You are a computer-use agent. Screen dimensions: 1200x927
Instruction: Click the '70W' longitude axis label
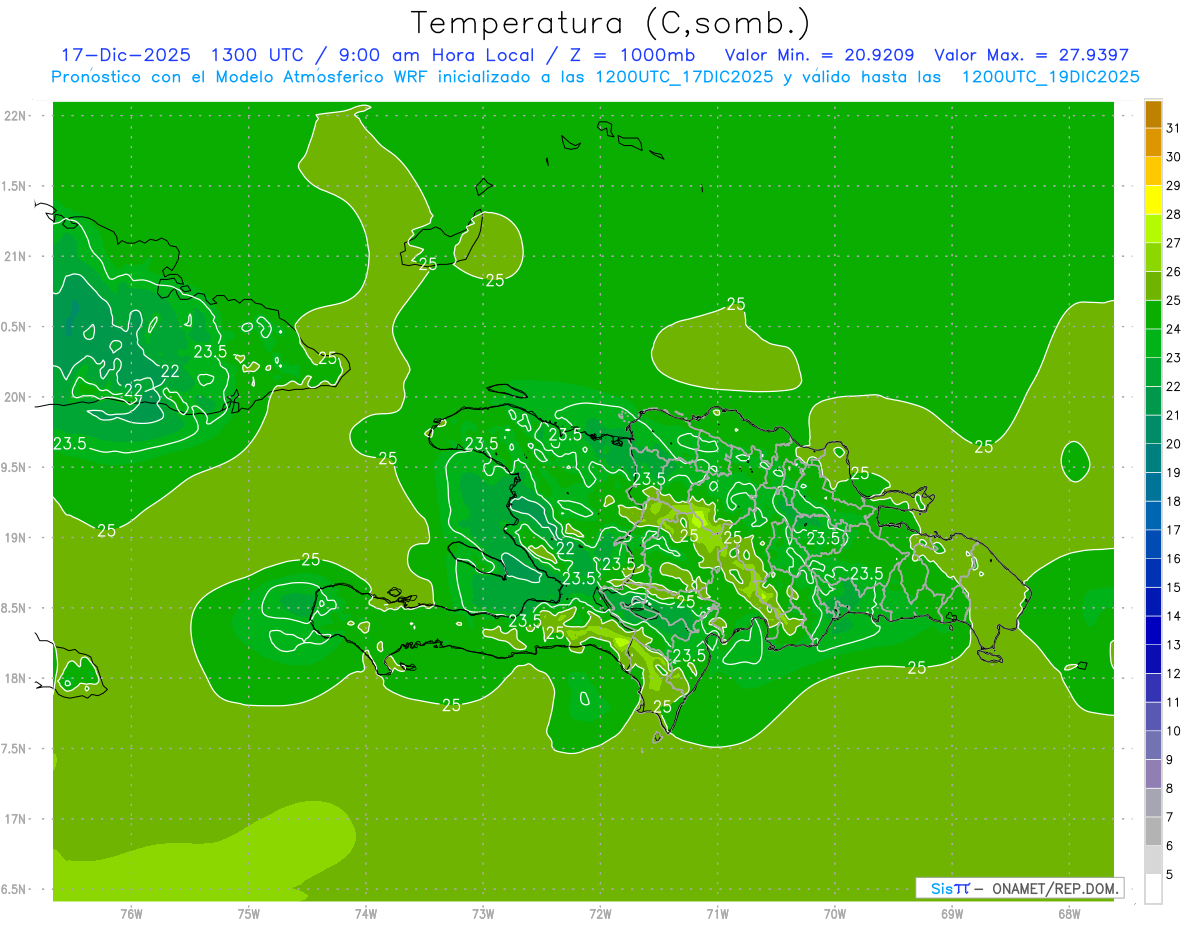coord(835,913)
